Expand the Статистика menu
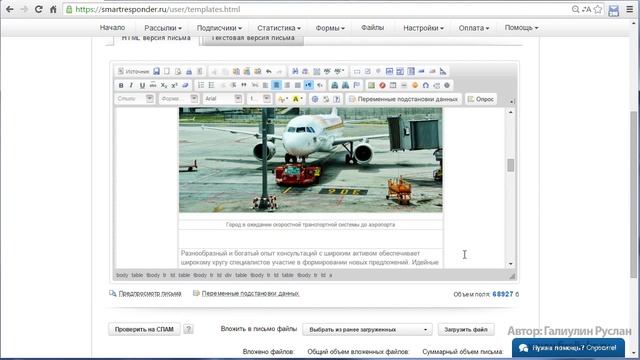The image size is (640, 360). pyautogui.click(x=279, y=28)
